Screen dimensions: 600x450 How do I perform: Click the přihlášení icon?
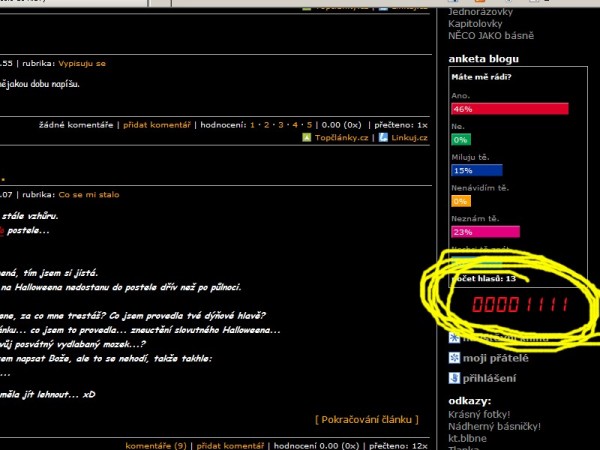pos(454,378)
